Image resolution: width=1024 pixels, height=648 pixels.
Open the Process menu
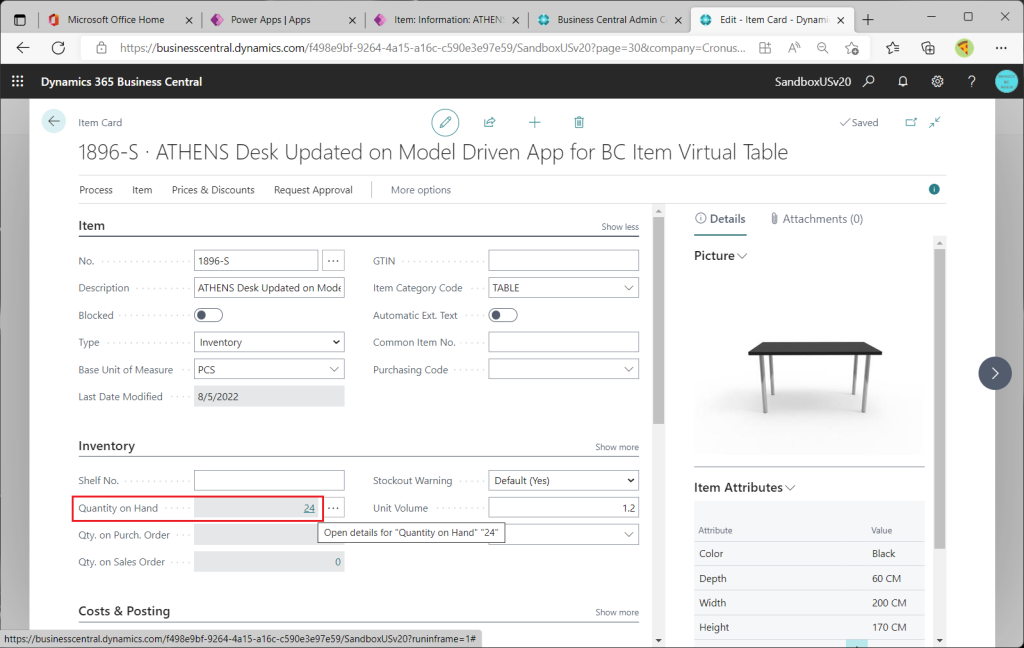click(x=95, y=189)
